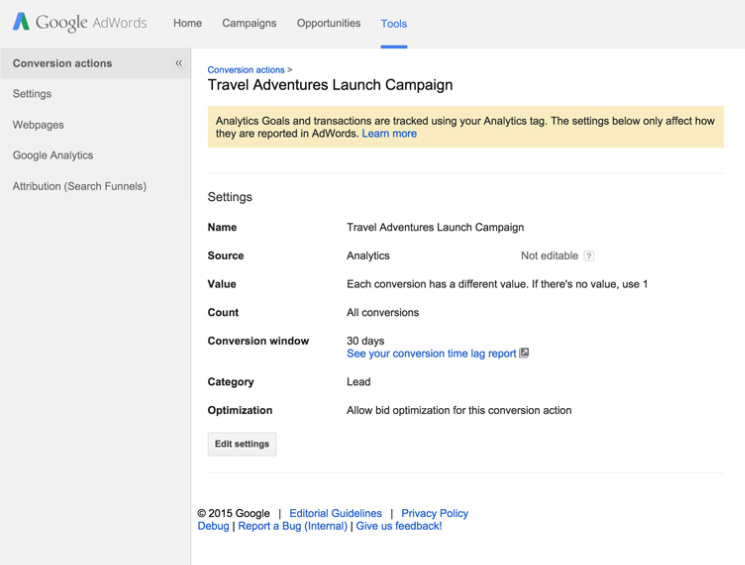Click the © 2015 Google copyright text

(233, 513)
